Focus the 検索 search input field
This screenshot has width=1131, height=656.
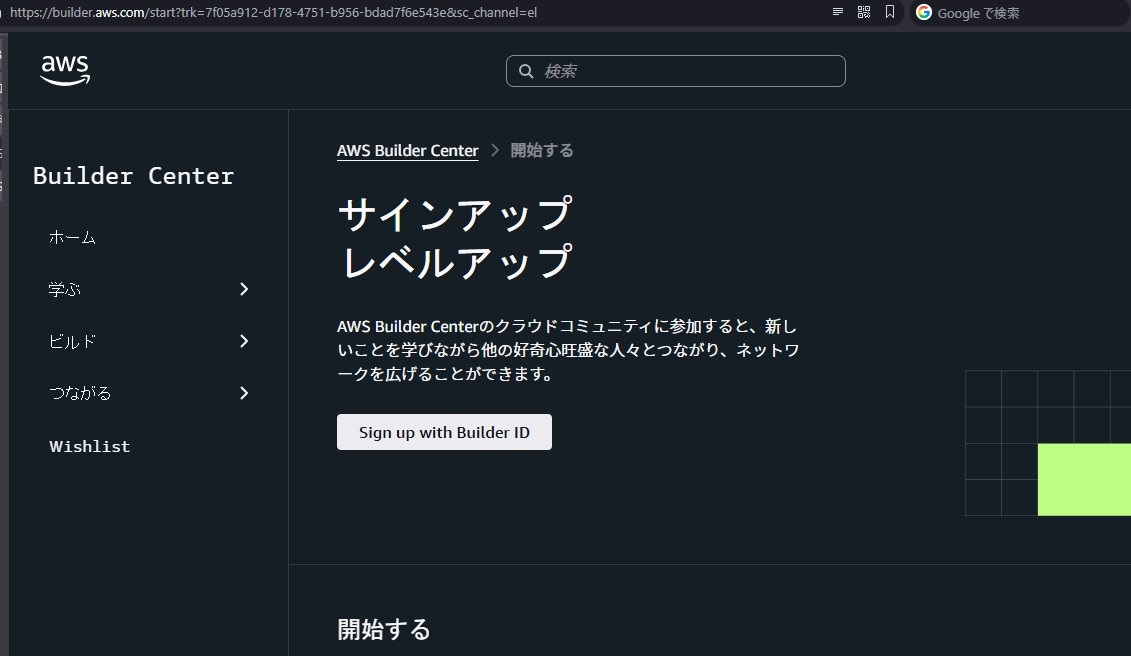point(690,71)
